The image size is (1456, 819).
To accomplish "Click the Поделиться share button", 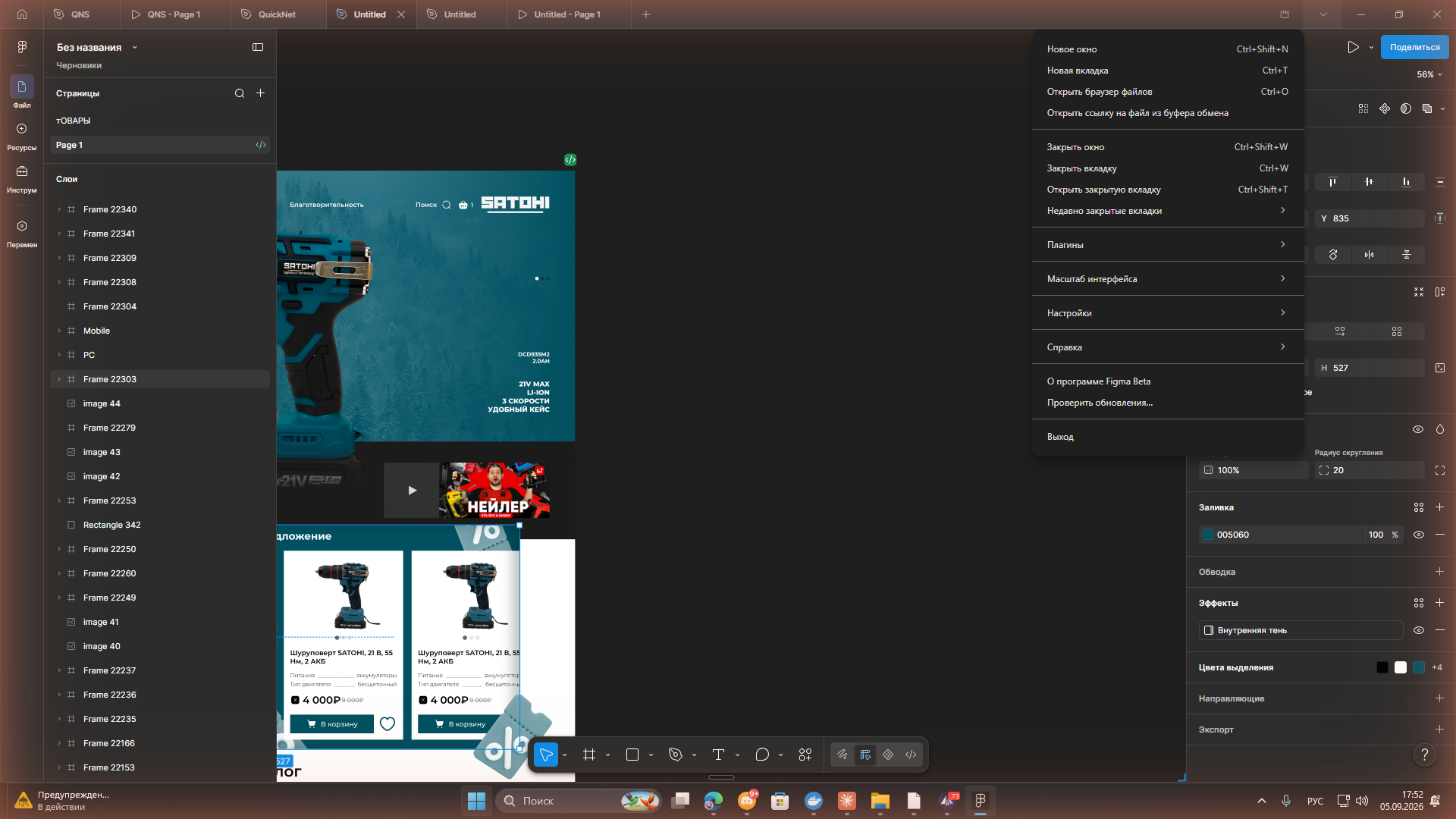I will pos(1414,47).
